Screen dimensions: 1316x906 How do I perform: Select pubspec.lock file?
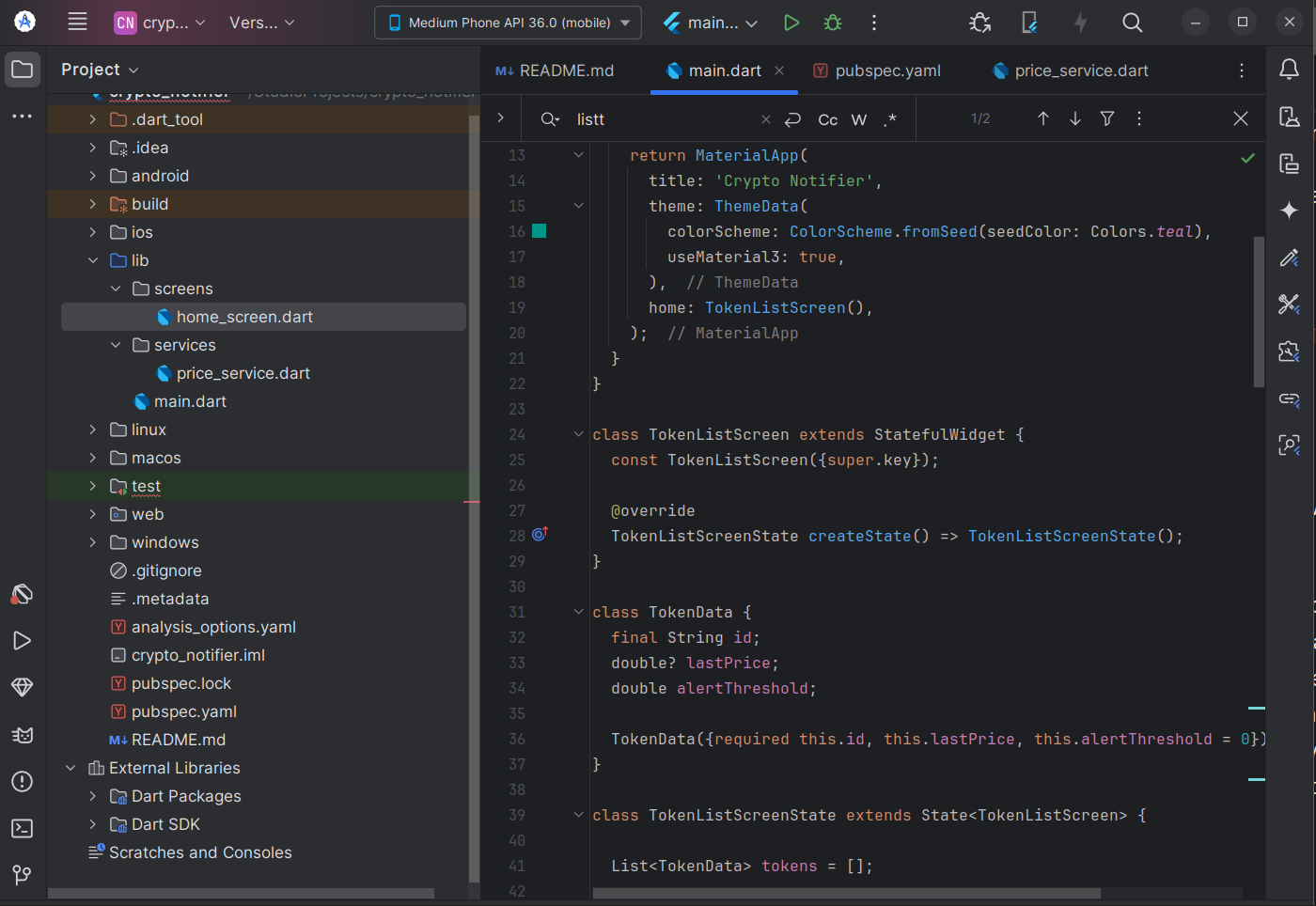pyautogui.click(x=181, y=683)
